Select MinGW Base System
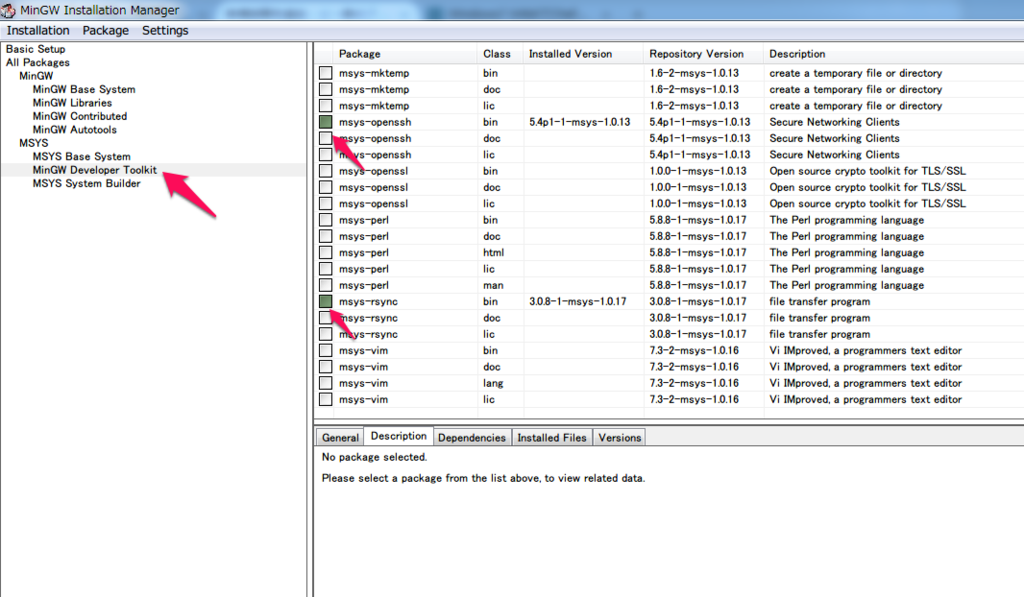The image size is (1024, 597). coord(84,89)
